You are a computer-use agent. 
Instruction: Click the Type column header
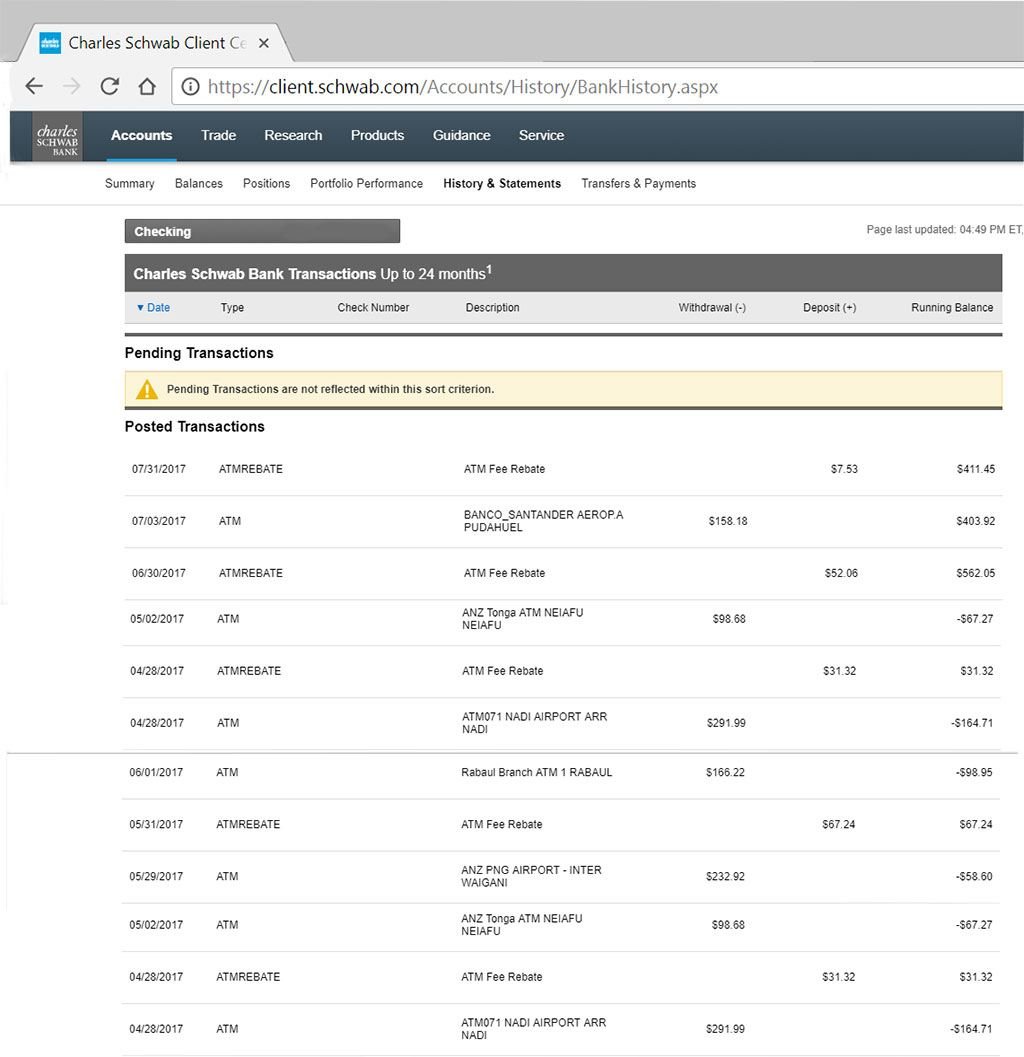(233, 307)
